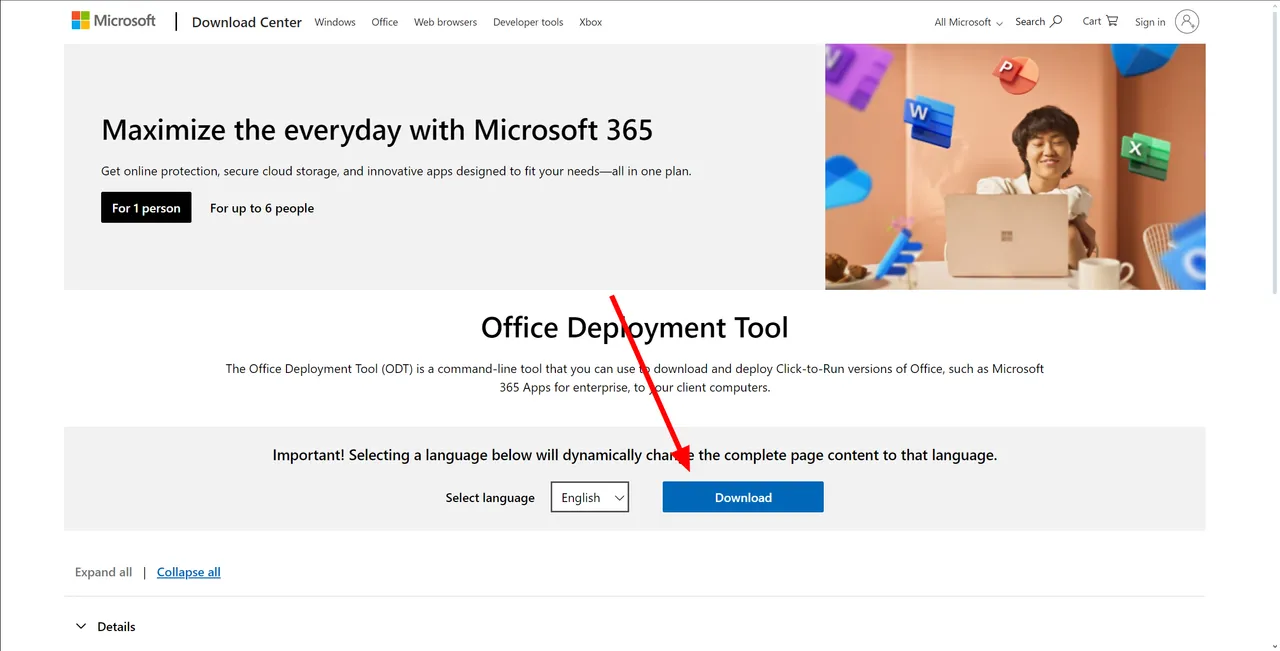
Task: Open the Web browsers menu item
Action: 445,22
